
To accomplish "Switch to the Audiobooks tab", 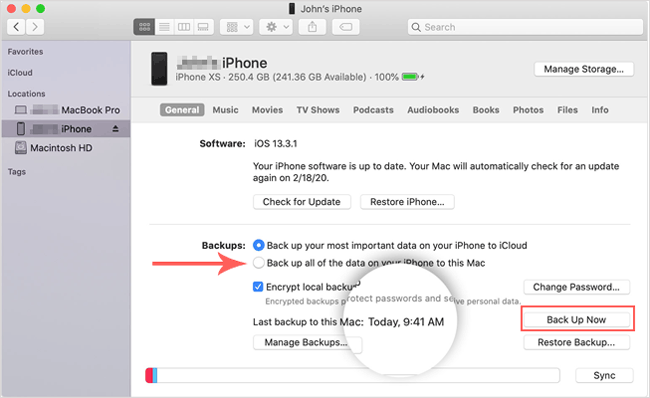I will coord(433,110).
